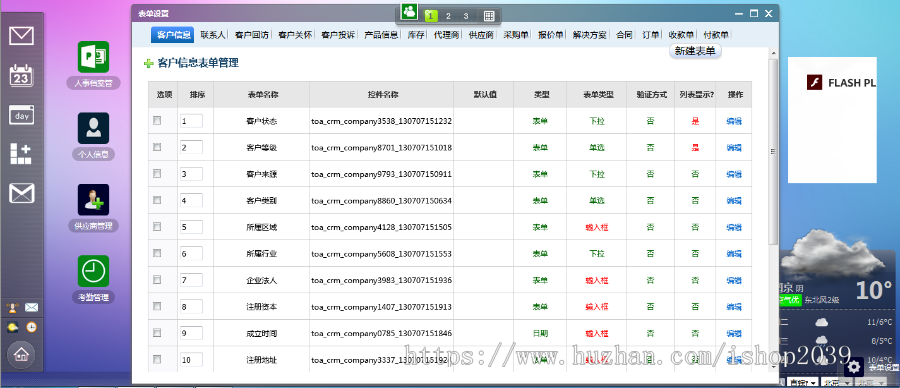Click 编辑 link for 客户来源 row

coord(734,174)
